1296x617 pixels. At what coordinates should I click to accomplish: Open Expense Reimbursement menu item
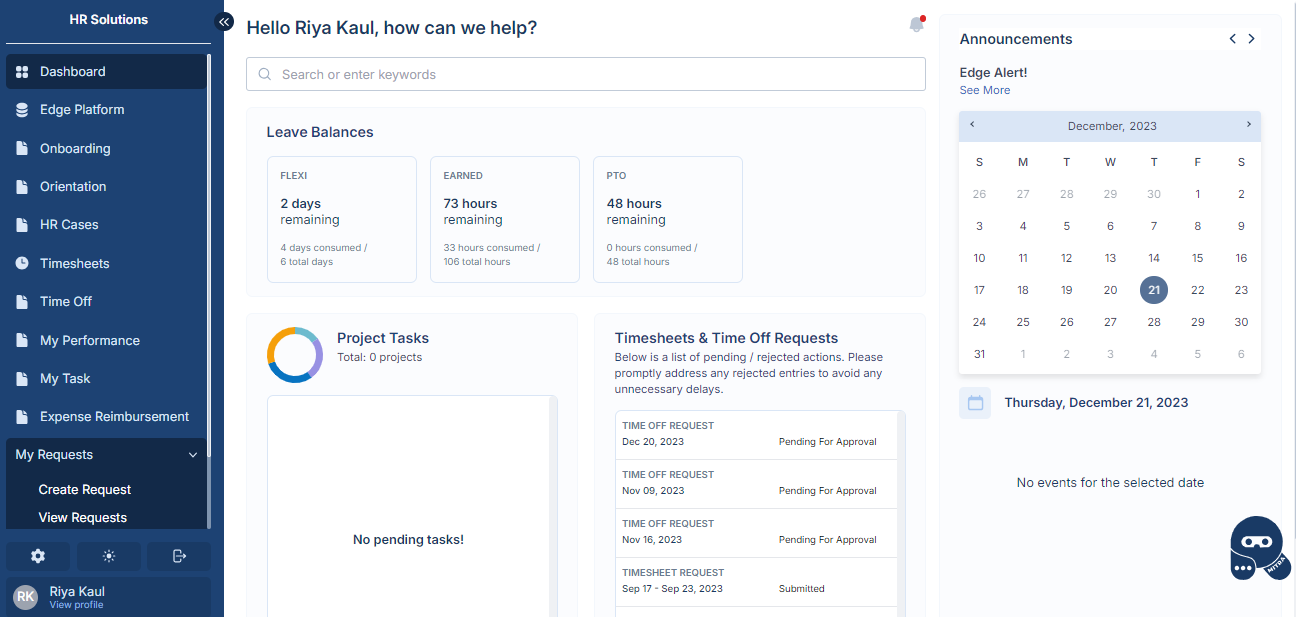pos(114,417)
